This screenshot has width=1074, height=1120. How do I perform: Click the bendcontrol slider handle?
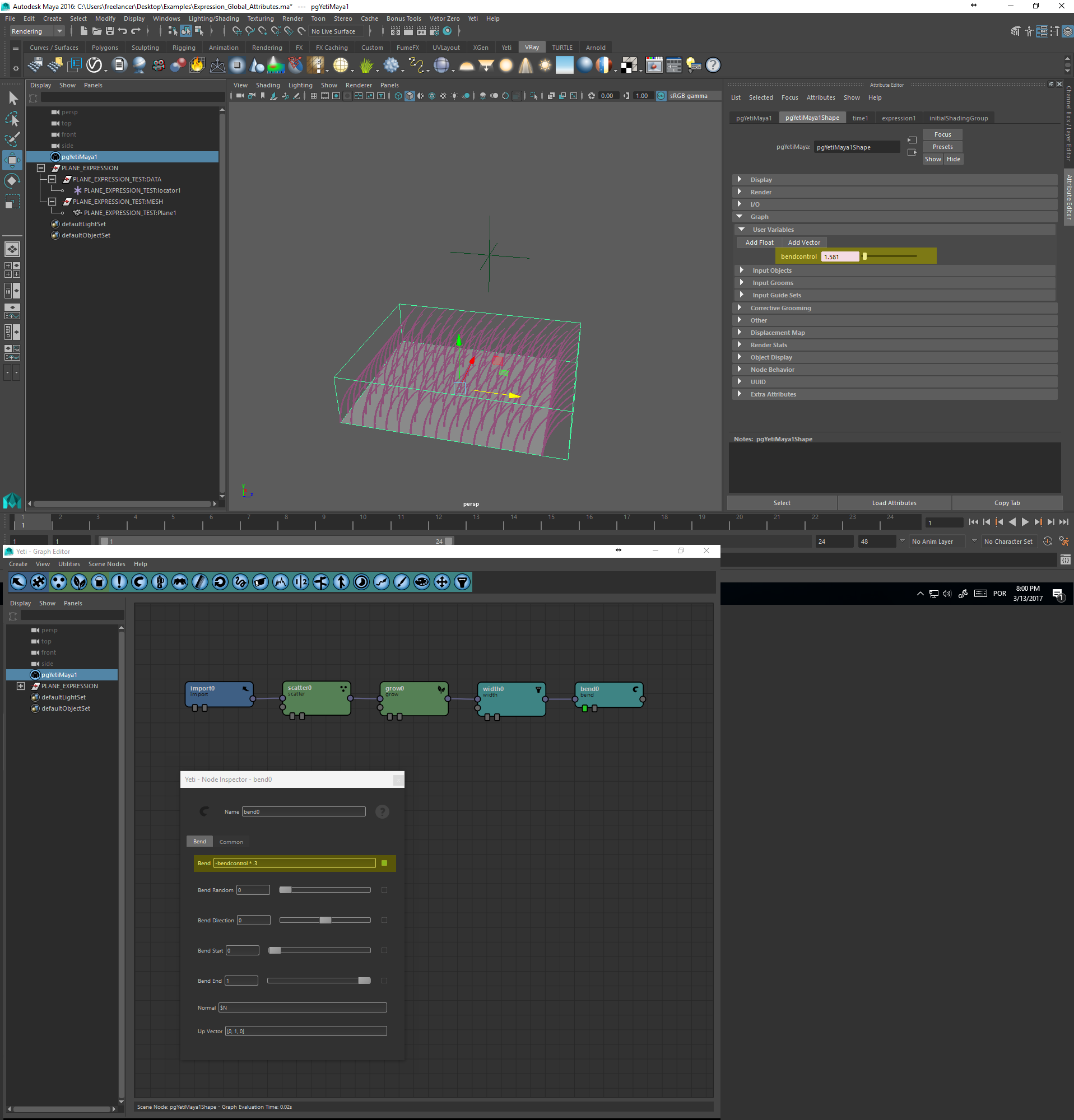[x=864, y=256]
